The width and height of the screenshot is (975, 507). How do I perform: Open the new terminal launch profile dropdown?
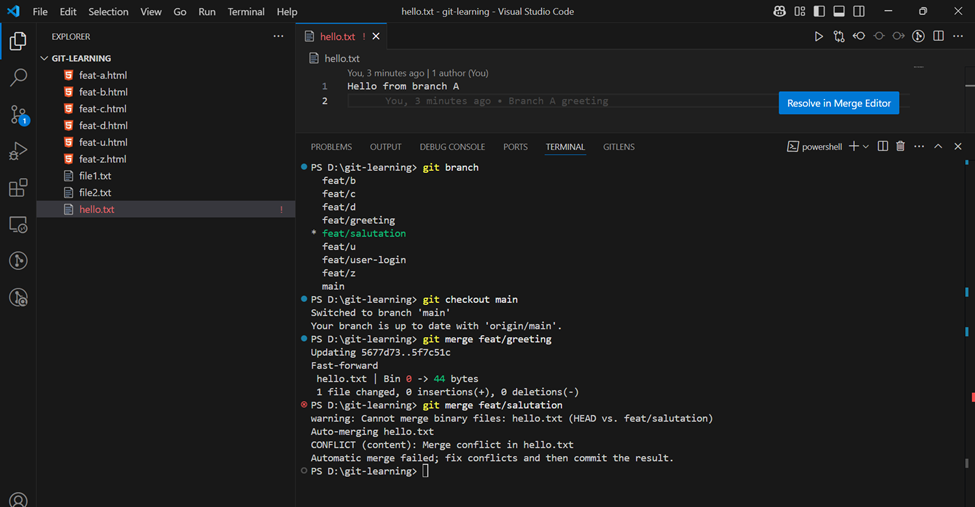tap(866, 147)
